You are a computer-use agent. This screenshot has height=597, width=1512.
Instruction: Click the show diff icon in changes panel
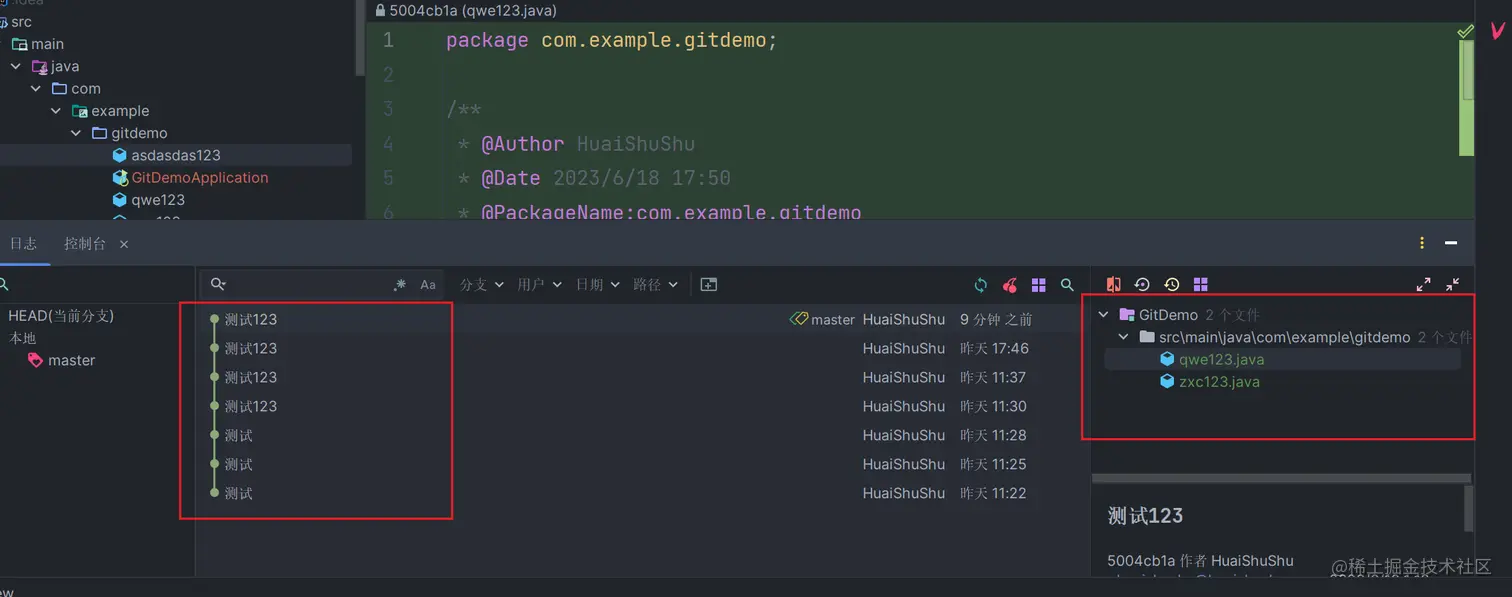click(1113, 285)
